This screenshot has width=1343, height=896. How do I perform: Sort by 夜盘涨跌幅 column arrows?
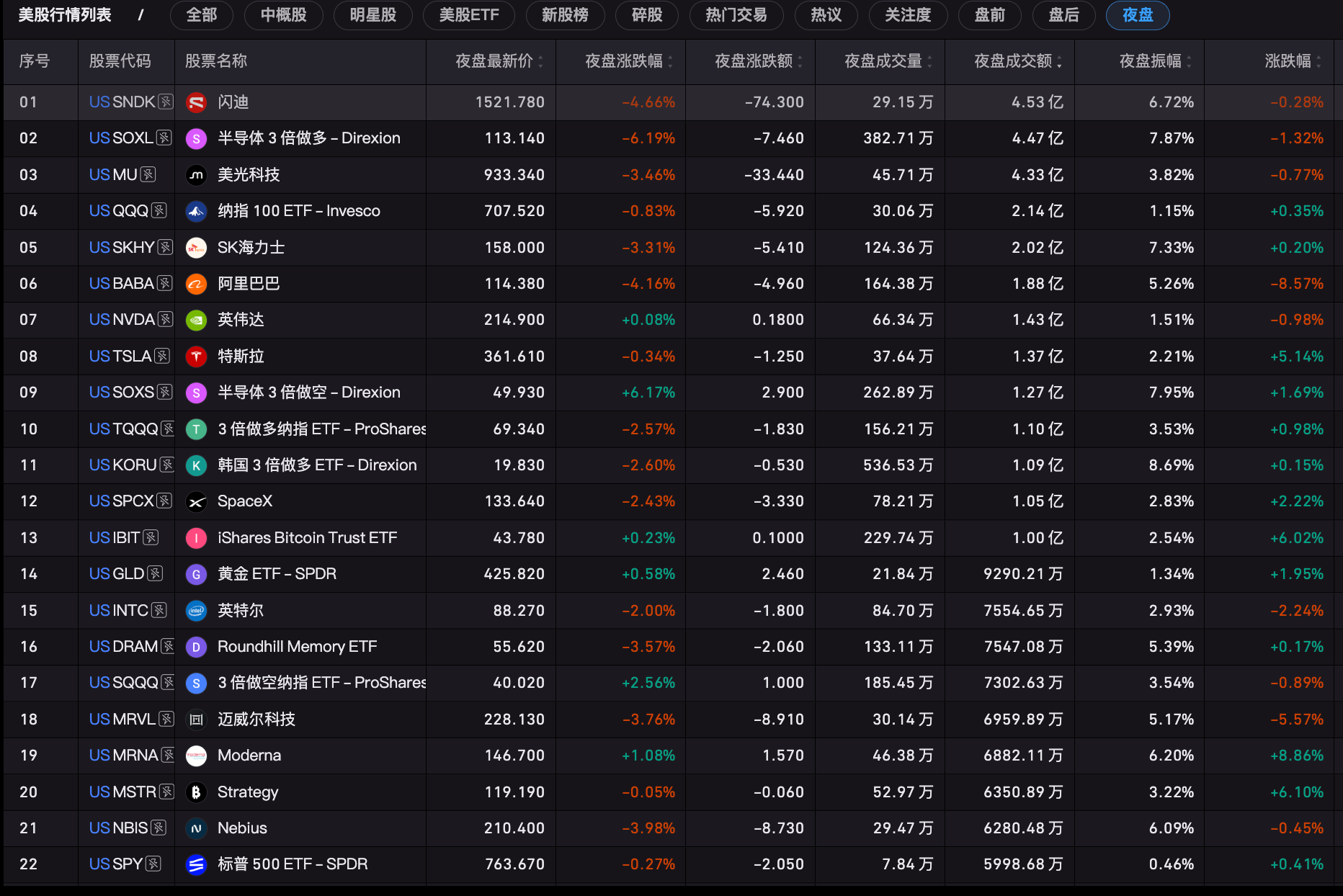(x=670, y=62)
